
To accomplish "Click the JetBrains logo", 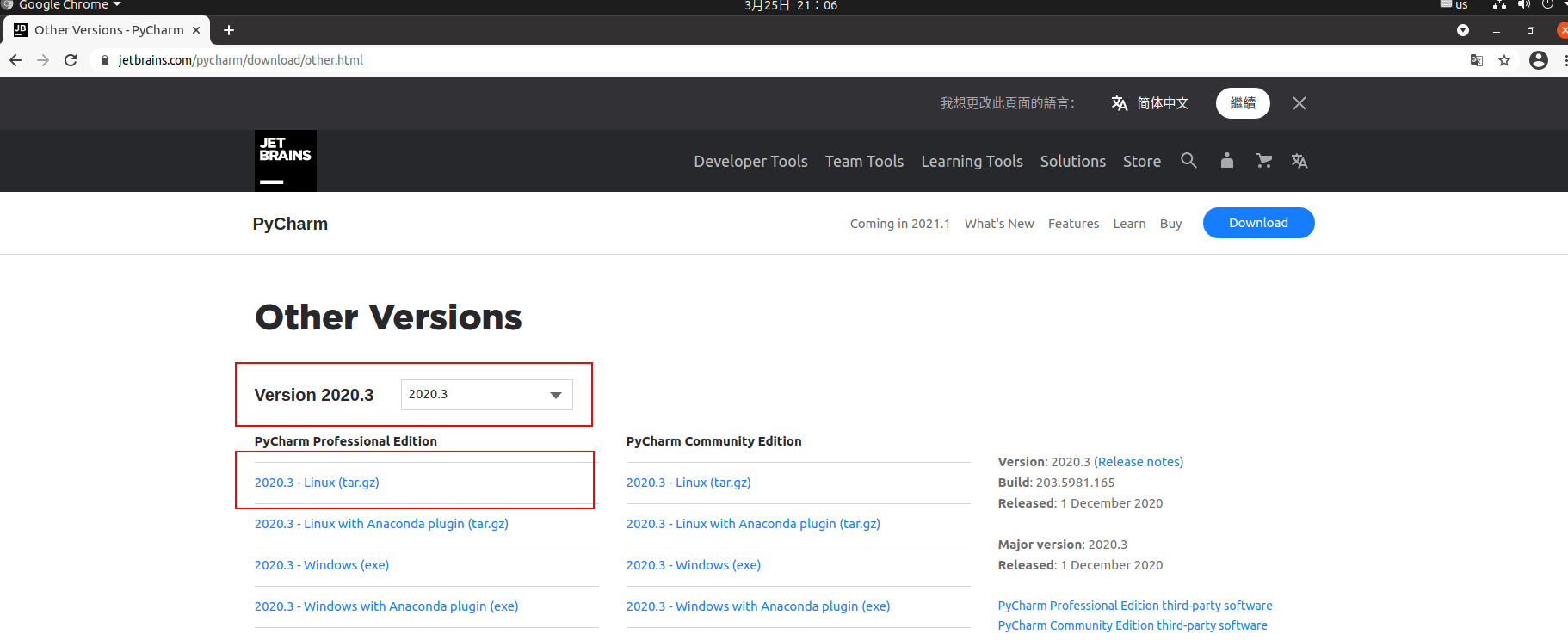I will tap(285, 161).
